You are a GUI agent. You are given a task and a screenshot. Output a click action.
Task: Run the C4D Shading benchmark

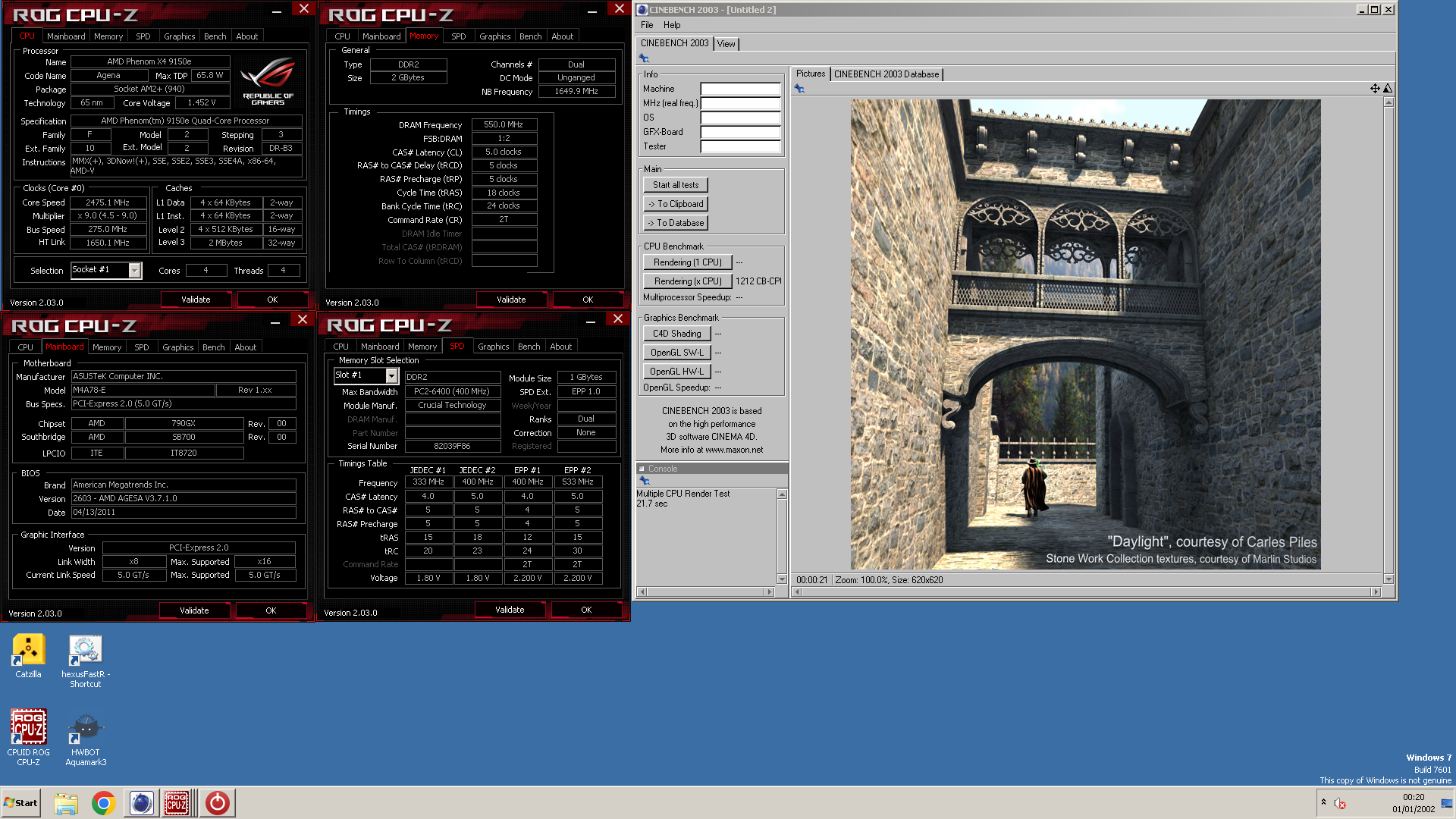[x=677, y=334]
